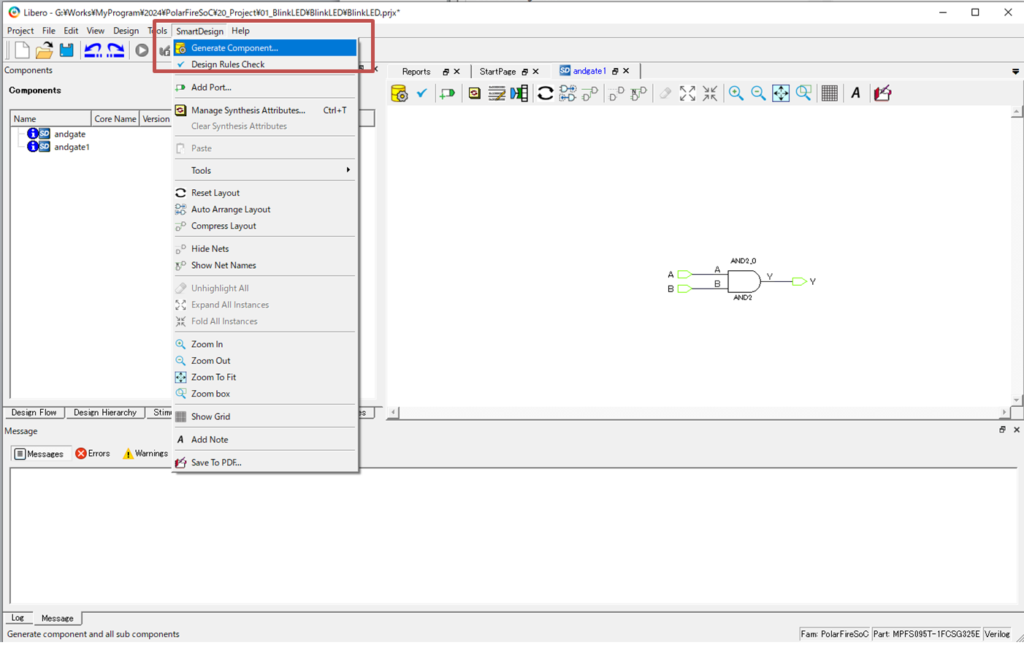Click the AND2 gate on the canvas
This screenshot has width=1024, height=645.
[x=743, y=281]
